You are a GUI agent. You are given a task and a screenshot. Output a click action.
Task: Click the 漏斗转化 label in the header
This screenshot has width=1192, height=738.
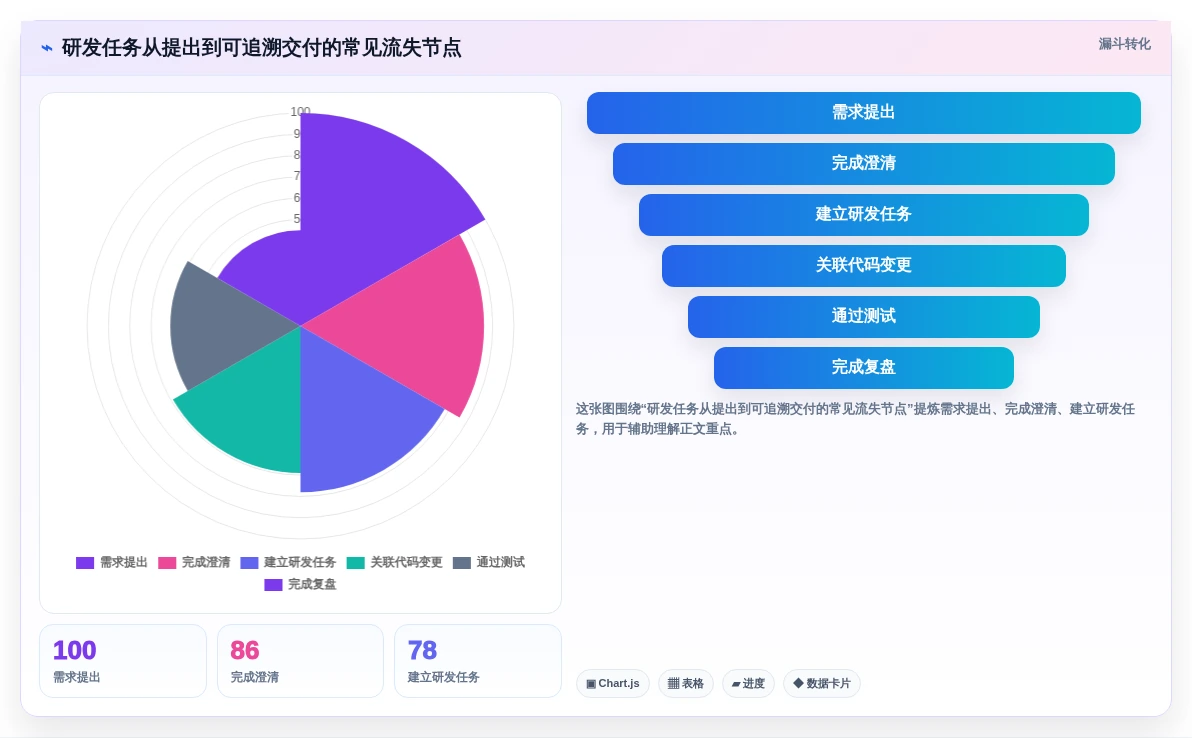pos(1124,44)
